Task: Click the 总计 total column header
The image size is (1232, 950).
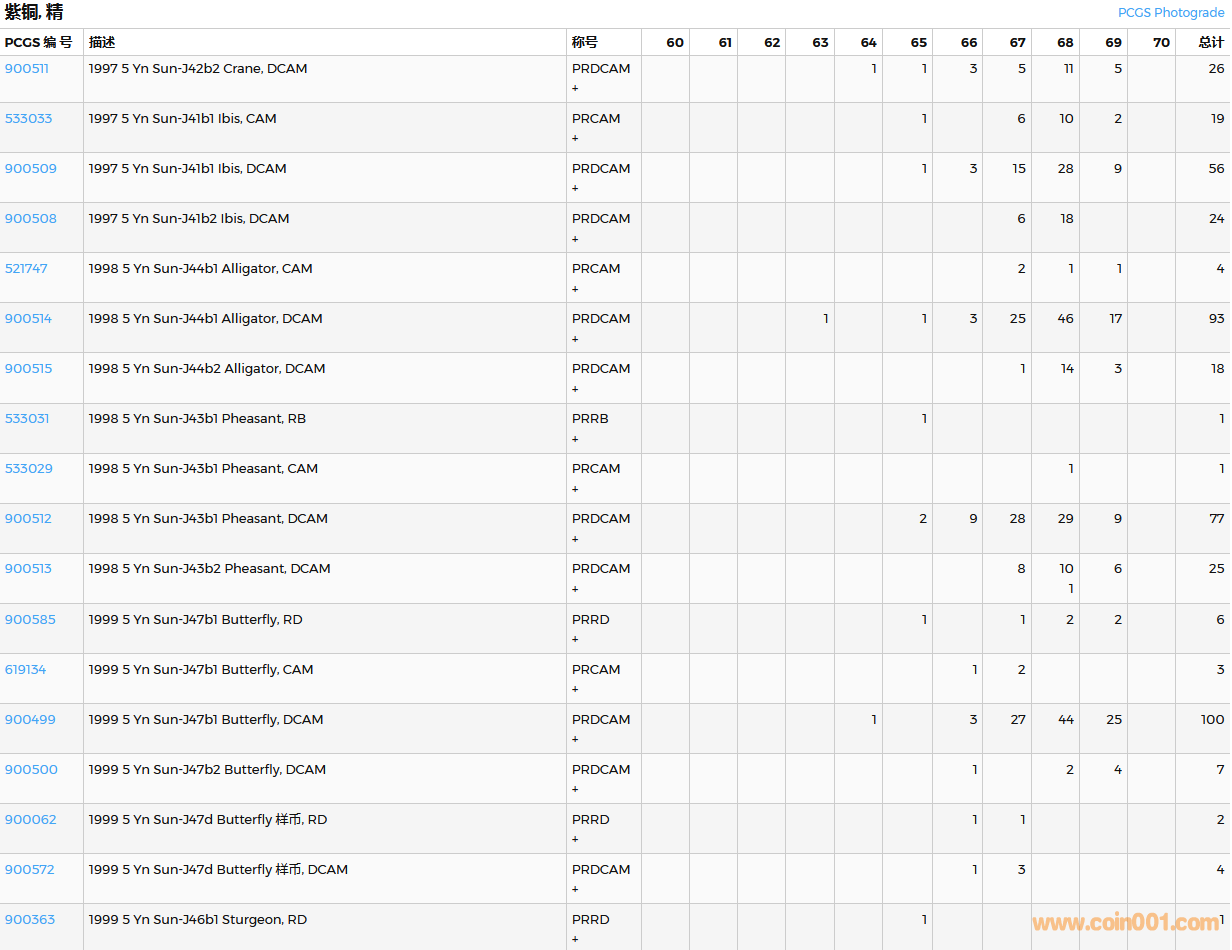Action: [1210, 42]
